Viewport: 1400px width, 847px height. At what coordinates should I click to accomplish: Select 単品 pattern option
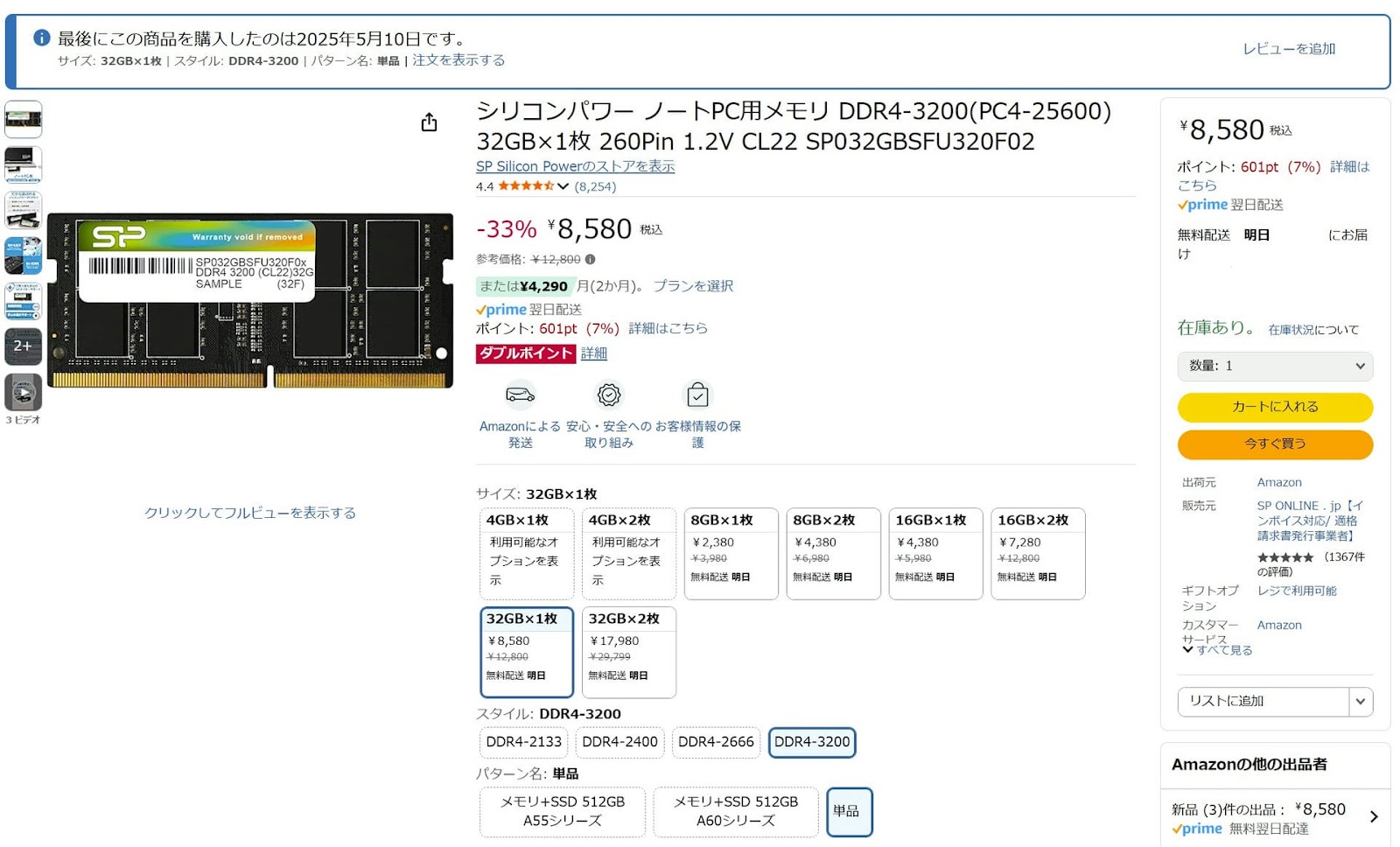(x=849, y=811)
